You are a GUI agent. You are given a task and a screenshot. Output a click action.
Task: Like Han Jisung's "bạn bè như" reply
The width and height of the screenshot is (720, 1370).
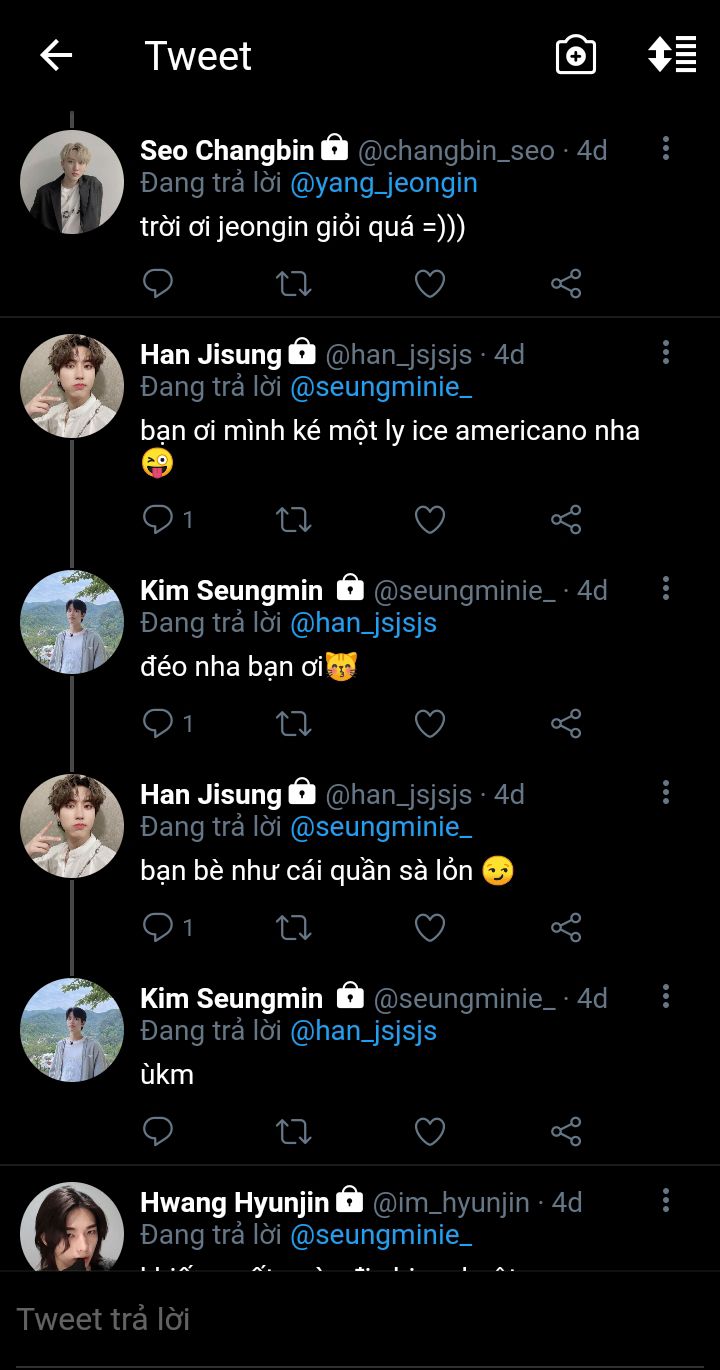tap(430, 927)
